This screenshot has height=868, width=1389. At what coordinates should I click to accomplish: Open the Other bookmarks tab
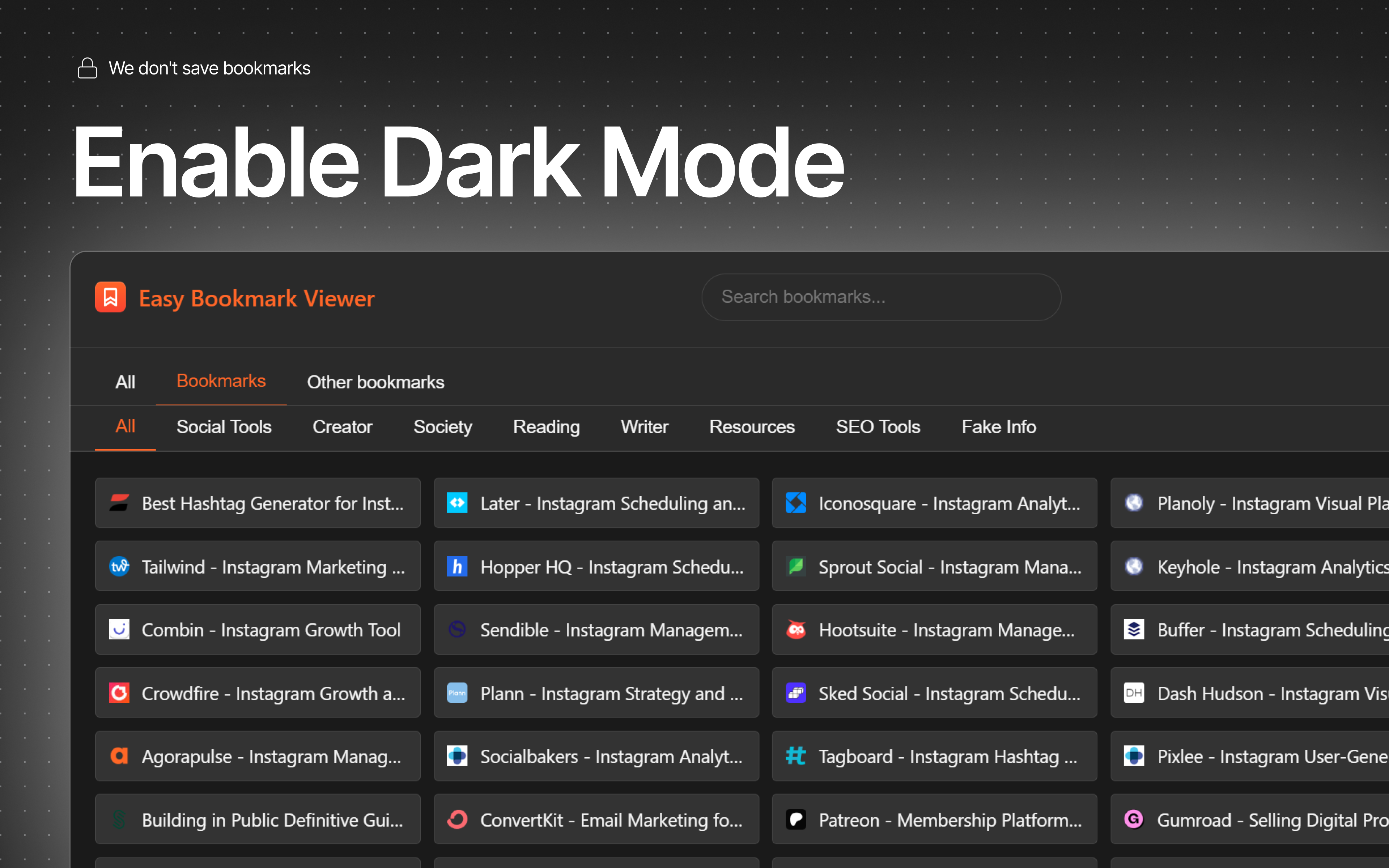375,382
